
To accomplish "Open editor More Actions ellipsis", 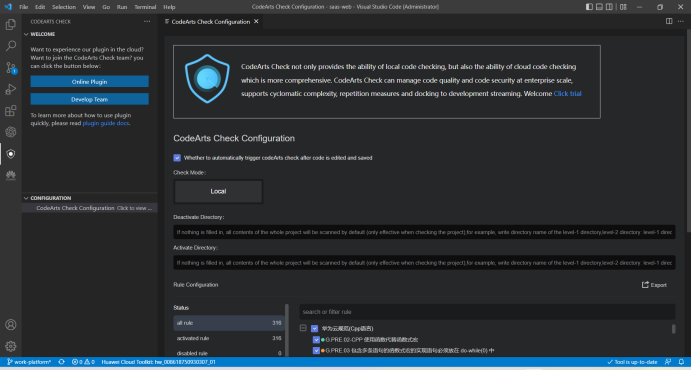I will [x=681, y=21].
